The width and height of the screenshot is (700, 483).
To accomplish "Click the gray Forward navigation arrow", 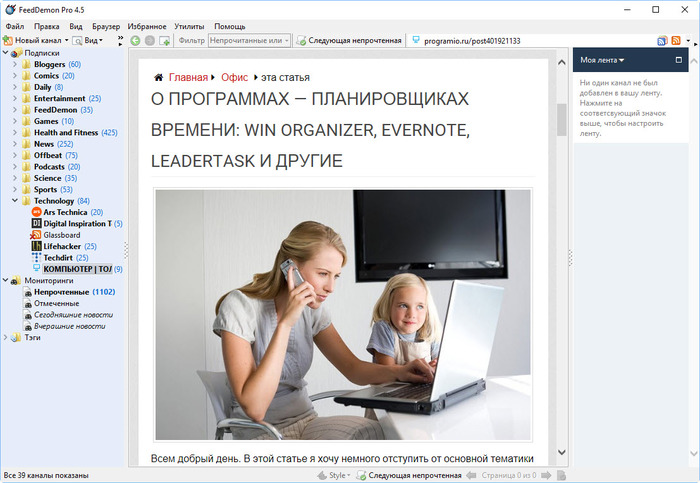I will pyautogui.click(x=150, y=41).
